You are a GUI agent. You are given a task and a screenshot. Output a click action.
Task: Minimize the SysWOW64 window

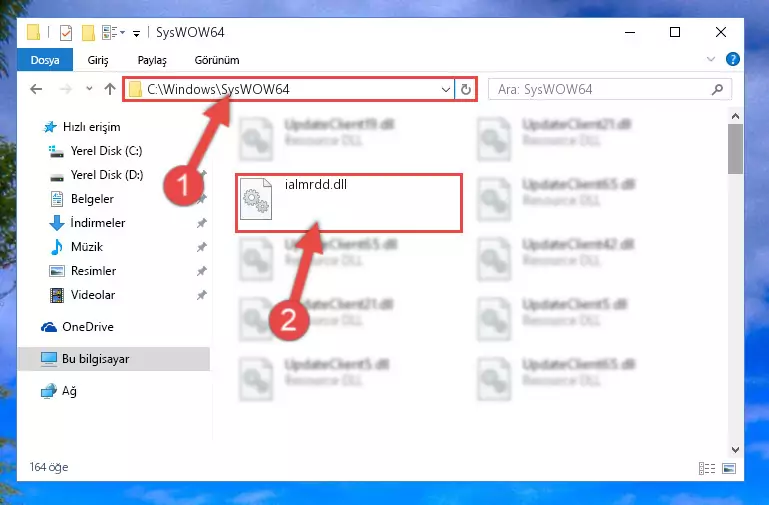point(630,32)
